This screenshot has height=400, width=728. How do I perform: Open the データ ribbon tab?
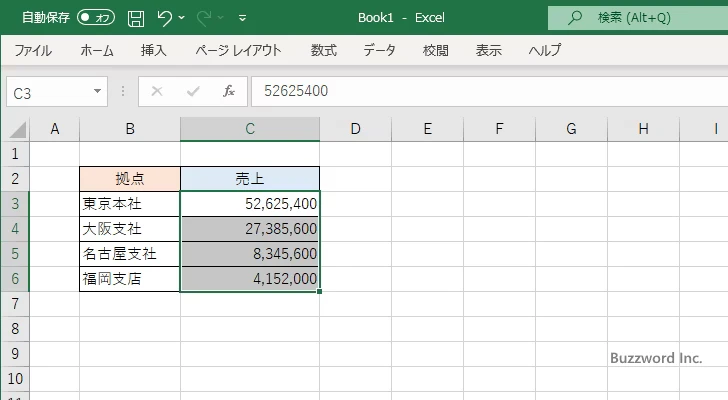point(379,50)
